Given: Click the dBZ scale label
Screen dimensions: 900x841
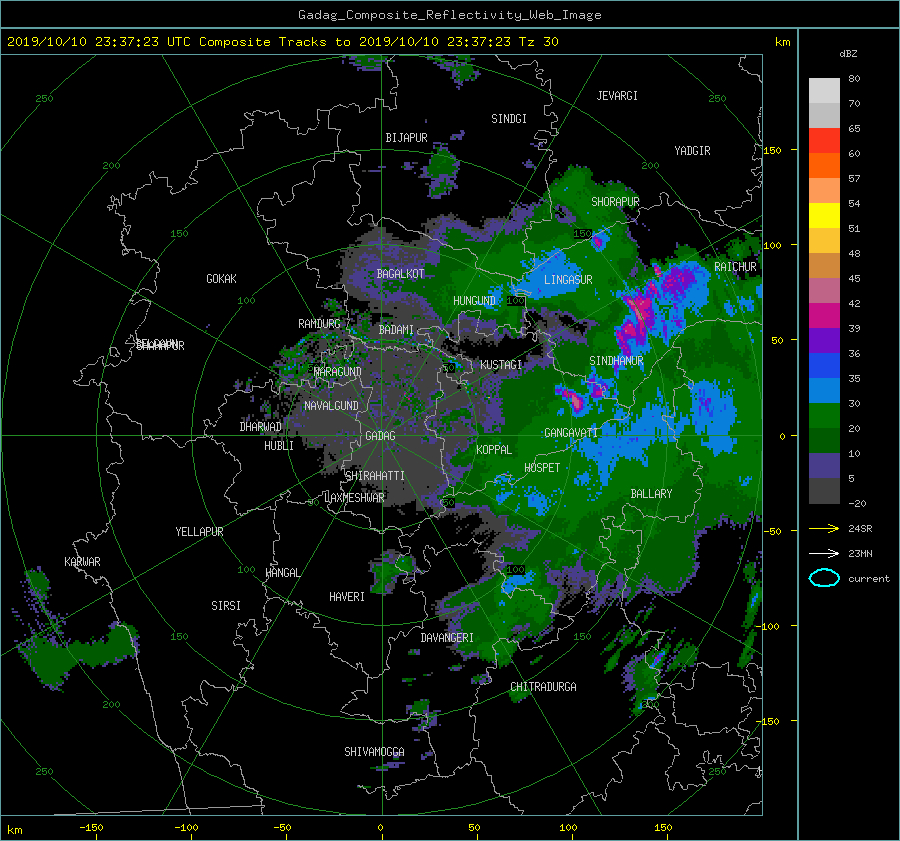Looking at the screenshot, I should click(848, 53).
